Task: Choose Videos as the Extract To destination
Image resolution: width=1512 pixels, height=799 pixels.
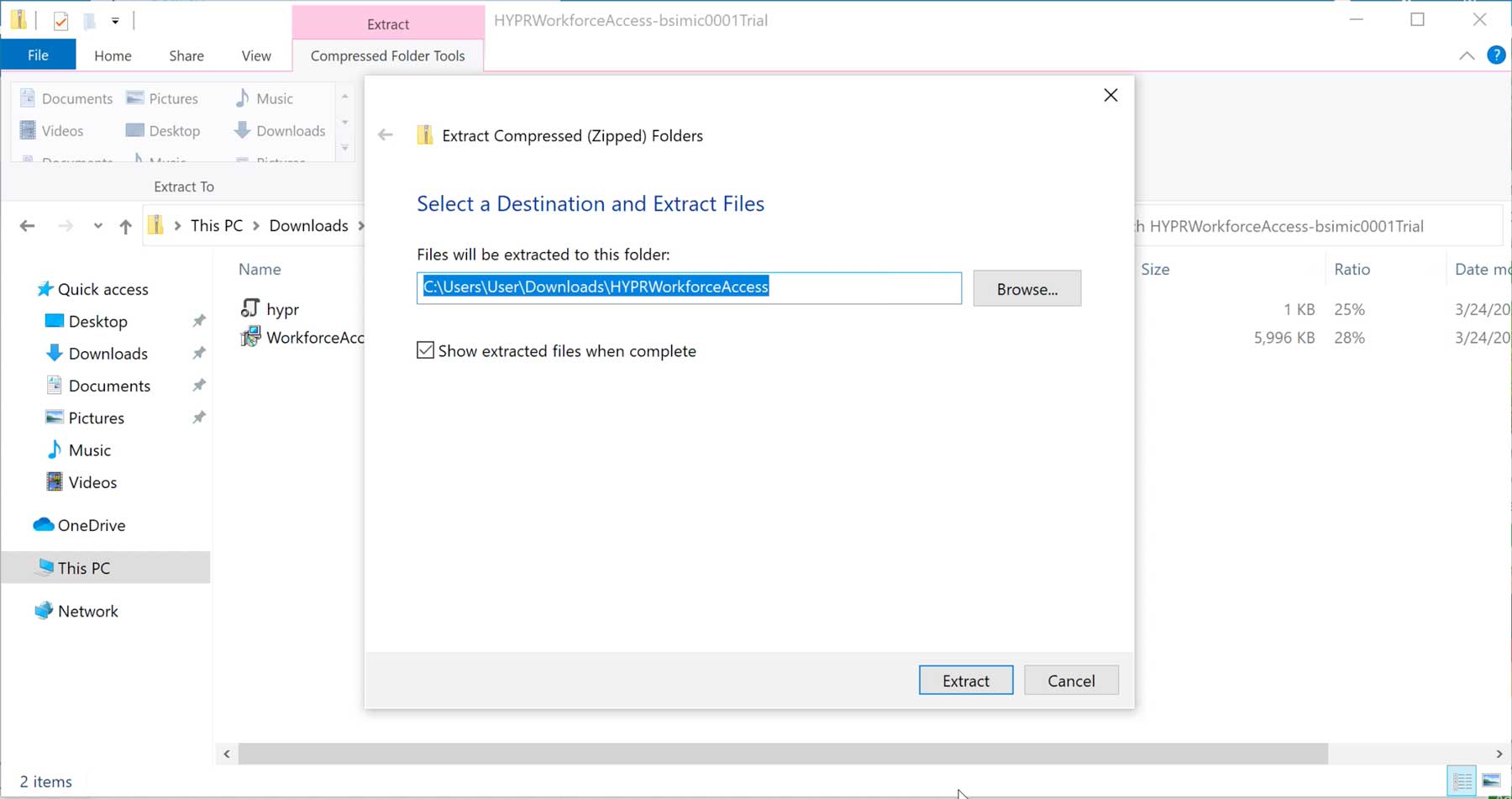Action: 51,130
